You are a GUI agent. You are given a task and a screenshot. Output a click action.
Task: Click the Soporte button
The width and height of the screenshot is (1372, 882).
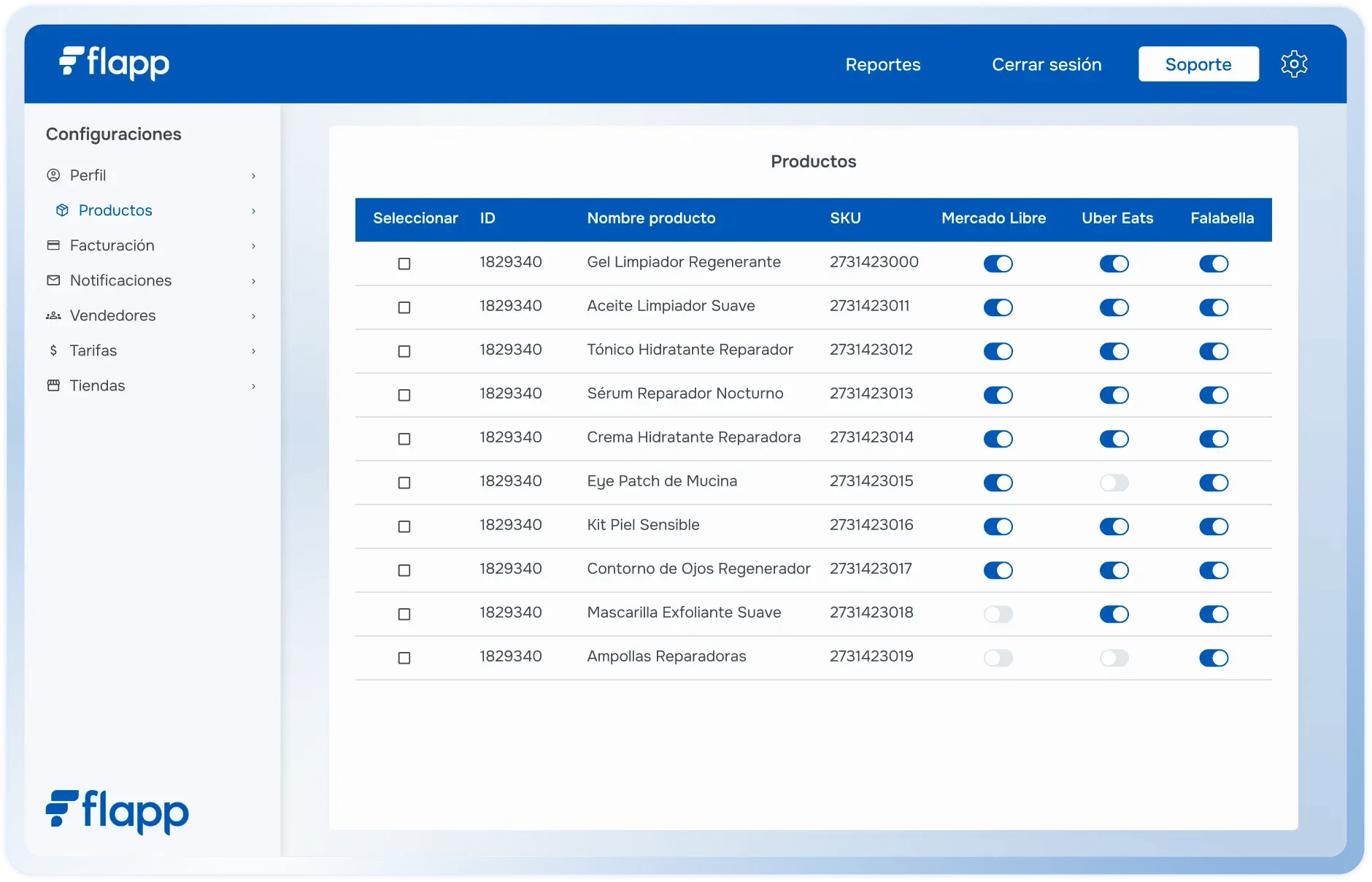[x=1198, y=64]
